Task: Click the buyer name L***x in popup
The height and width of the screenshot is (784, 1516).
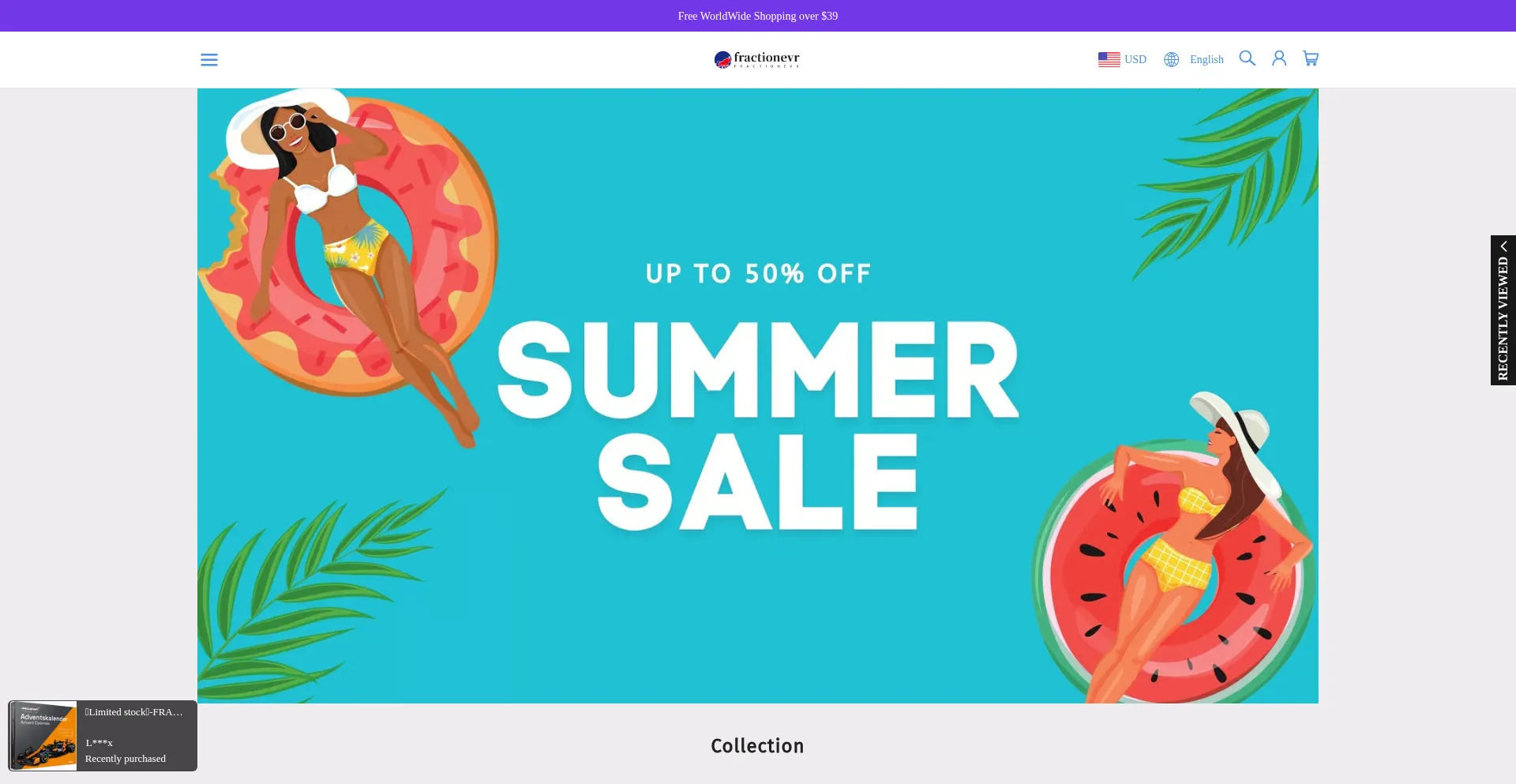Action: coord(99,743)
